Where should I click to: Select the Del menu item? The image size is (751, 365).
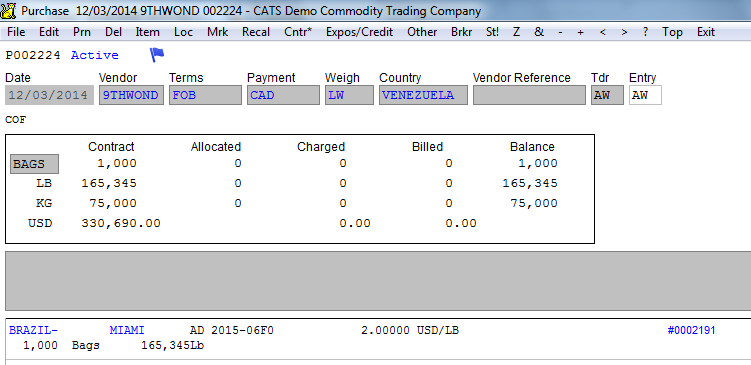pyautogui.click(x=114, y=32)
